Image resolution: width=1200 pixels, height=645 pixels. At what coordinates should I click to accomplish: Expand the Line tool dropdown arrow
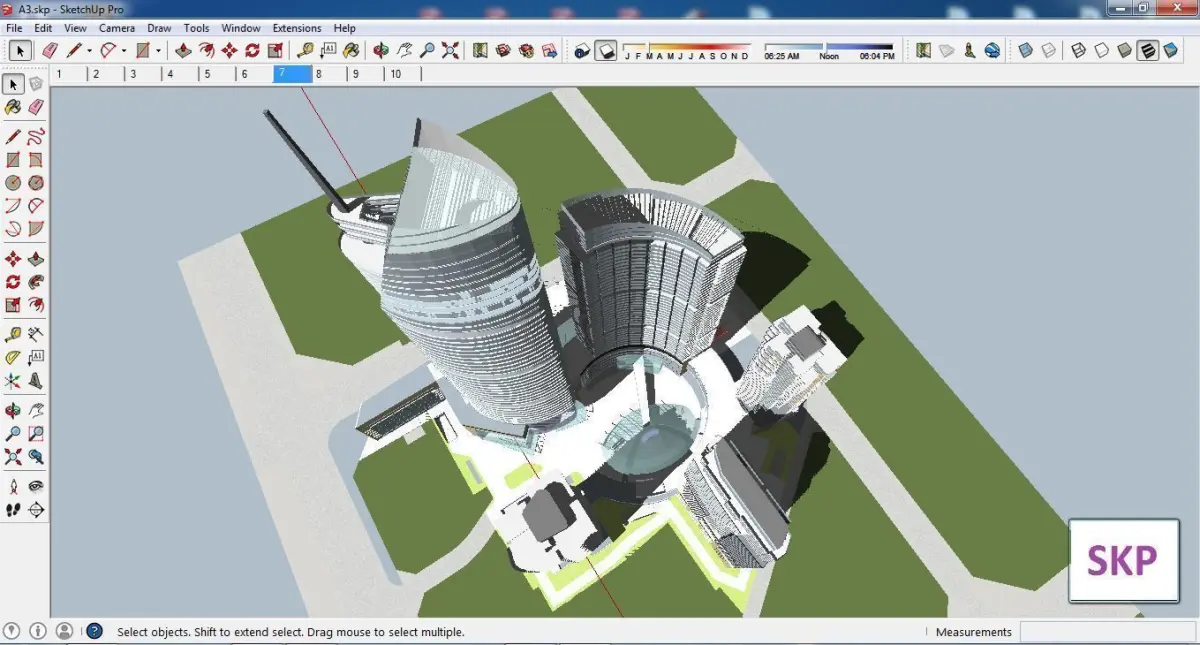point(89,50)
